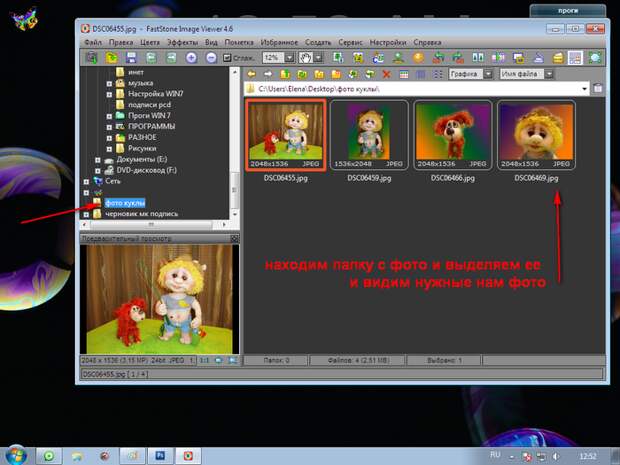Expand the Документы (E:) drive node

pyautogui.click(x=98, y=160)
